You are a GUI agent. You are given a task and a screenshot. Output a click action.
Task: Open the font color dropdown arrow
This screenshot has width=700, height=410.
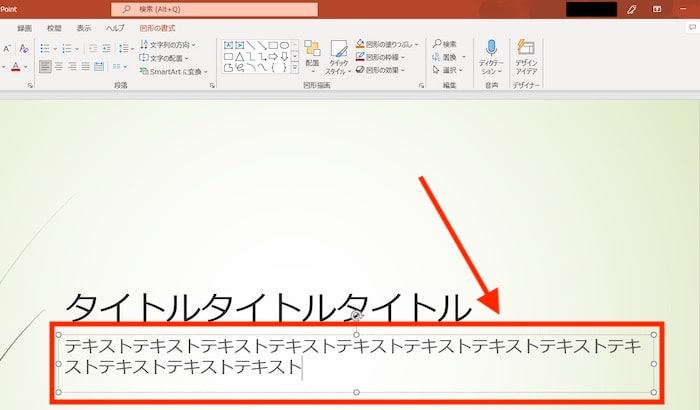(25, 67)
